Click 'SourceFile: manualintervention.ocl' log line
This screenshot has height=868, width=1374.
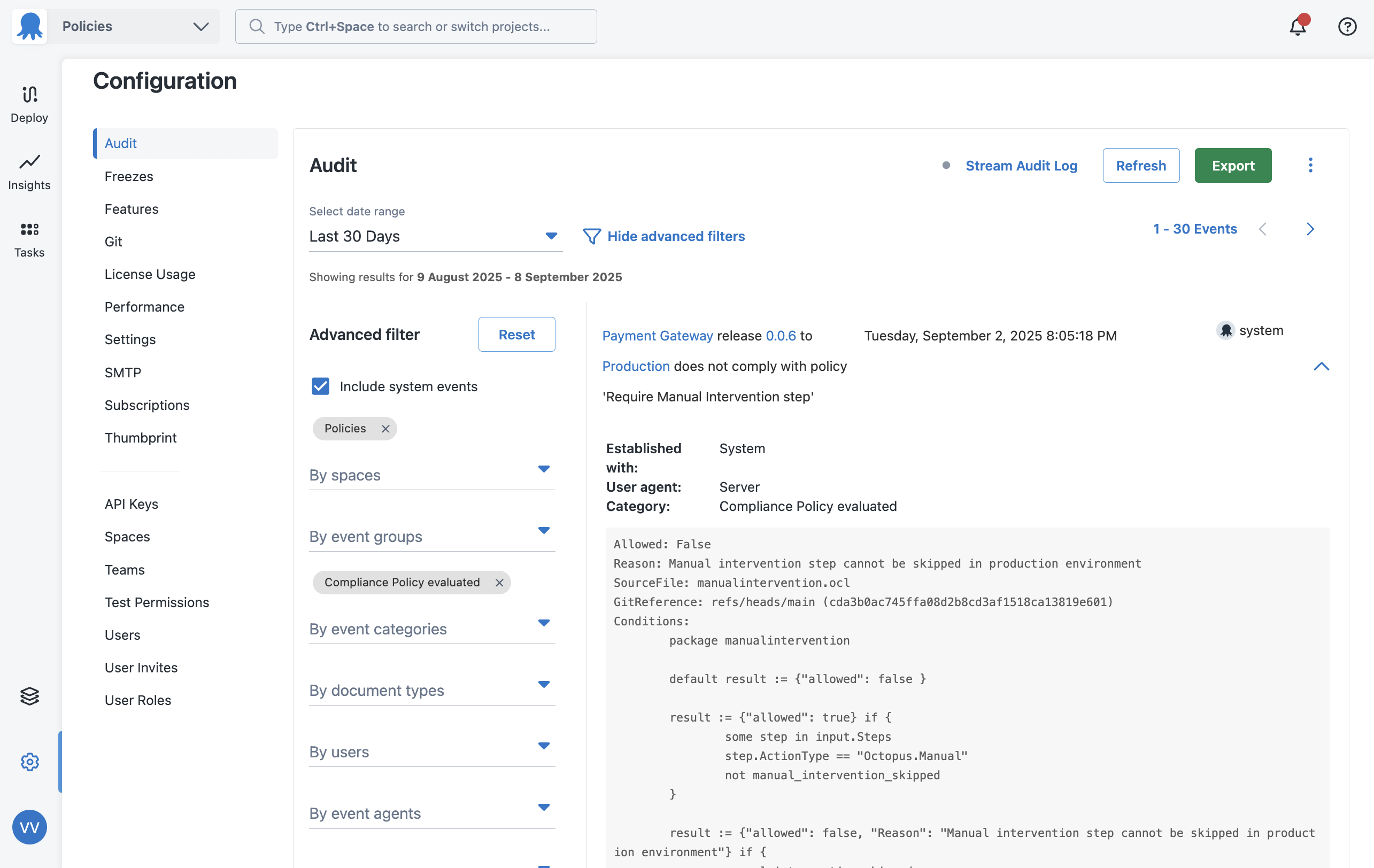pos(731,582)
